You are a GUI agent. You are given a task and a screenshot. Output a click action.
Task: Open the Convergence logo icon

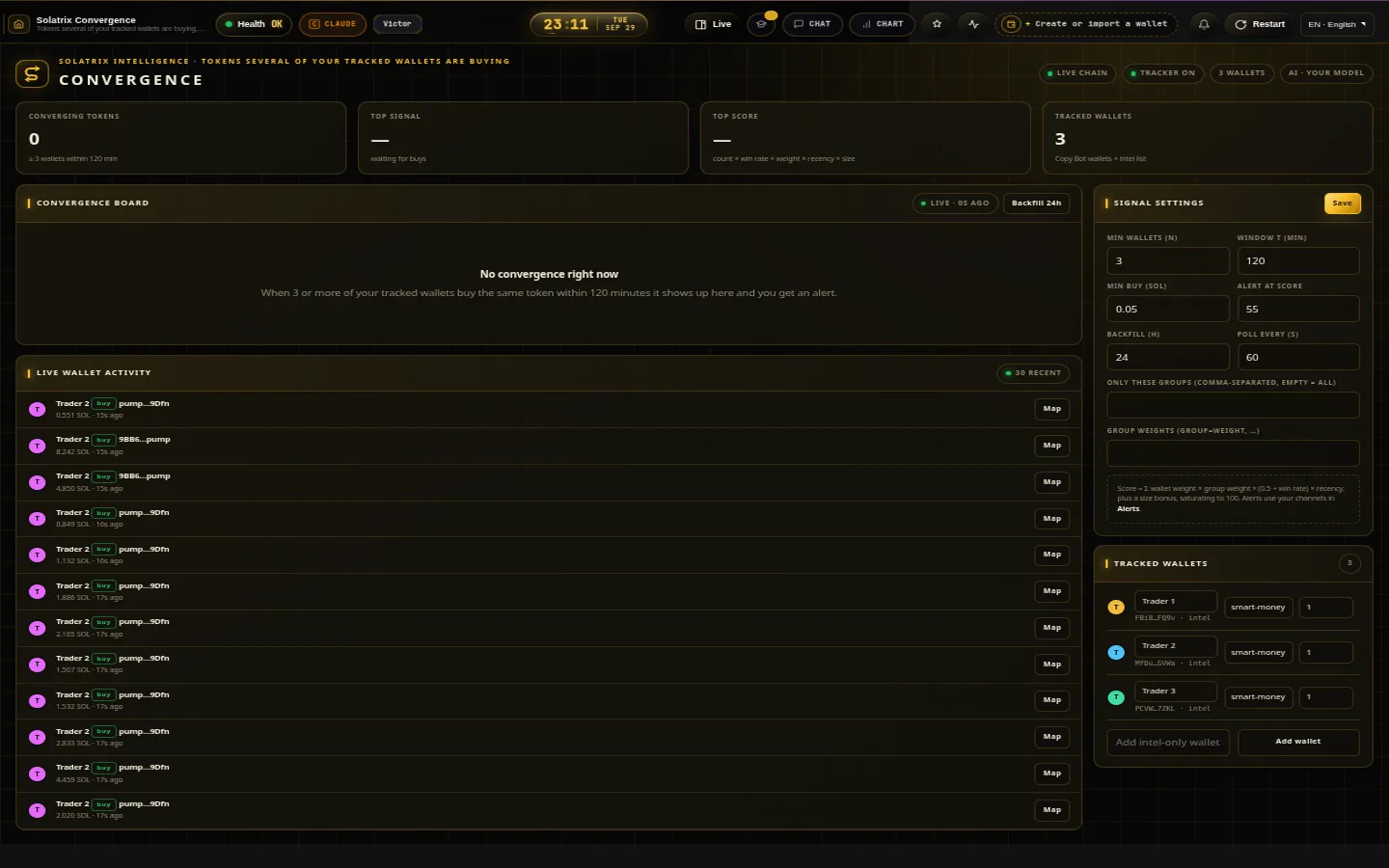click(x=32, y=73)
